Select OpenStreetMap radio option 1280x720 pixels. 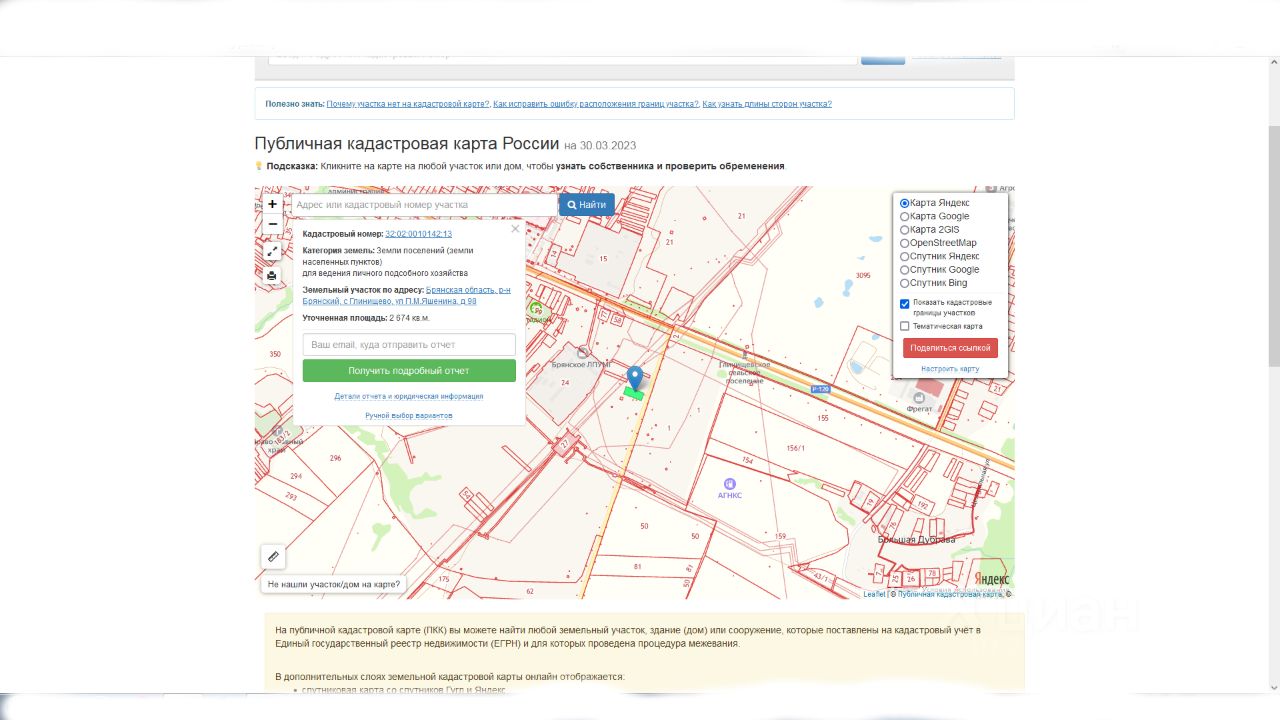click(x=905, y=243)
